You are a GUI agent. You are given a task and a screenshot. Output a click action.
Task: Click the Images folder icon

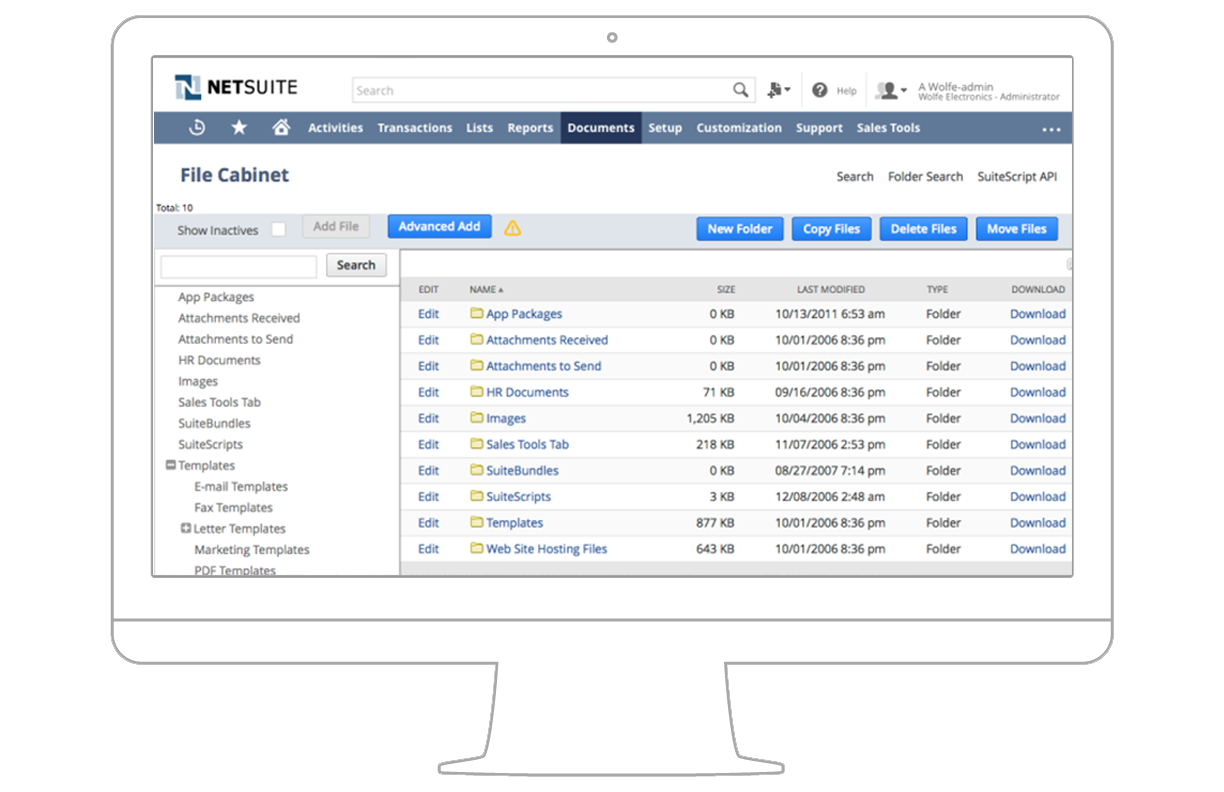[x=477, y=417]
